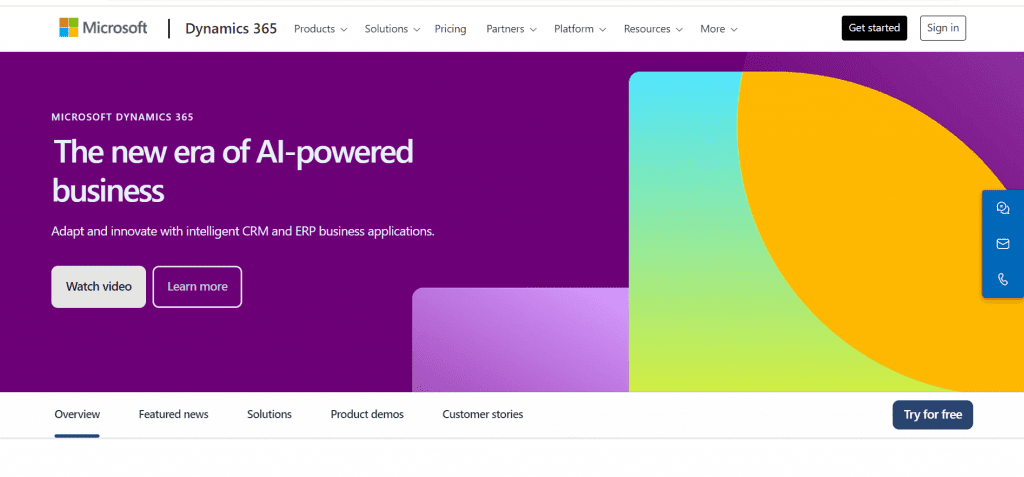Click the Microsoft logo
Image resolution: width=1024 pixels, height=477 pixels.
point(103,28)
